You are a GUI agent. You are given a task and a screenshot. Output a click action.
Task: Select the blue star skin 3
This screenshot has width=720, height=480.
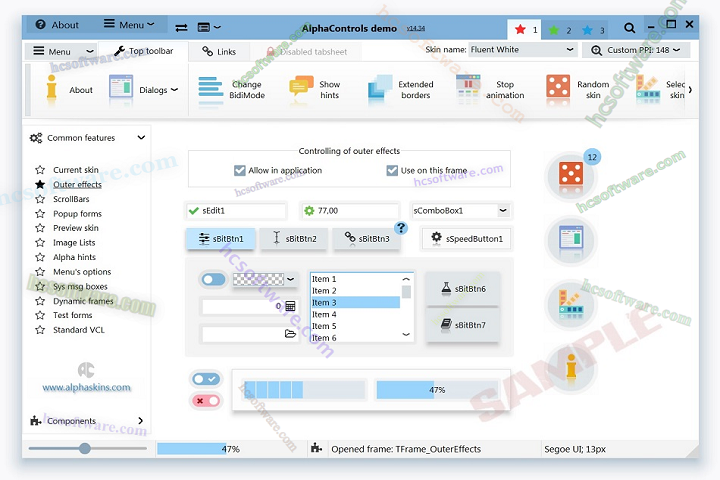(x=587, y=30)
